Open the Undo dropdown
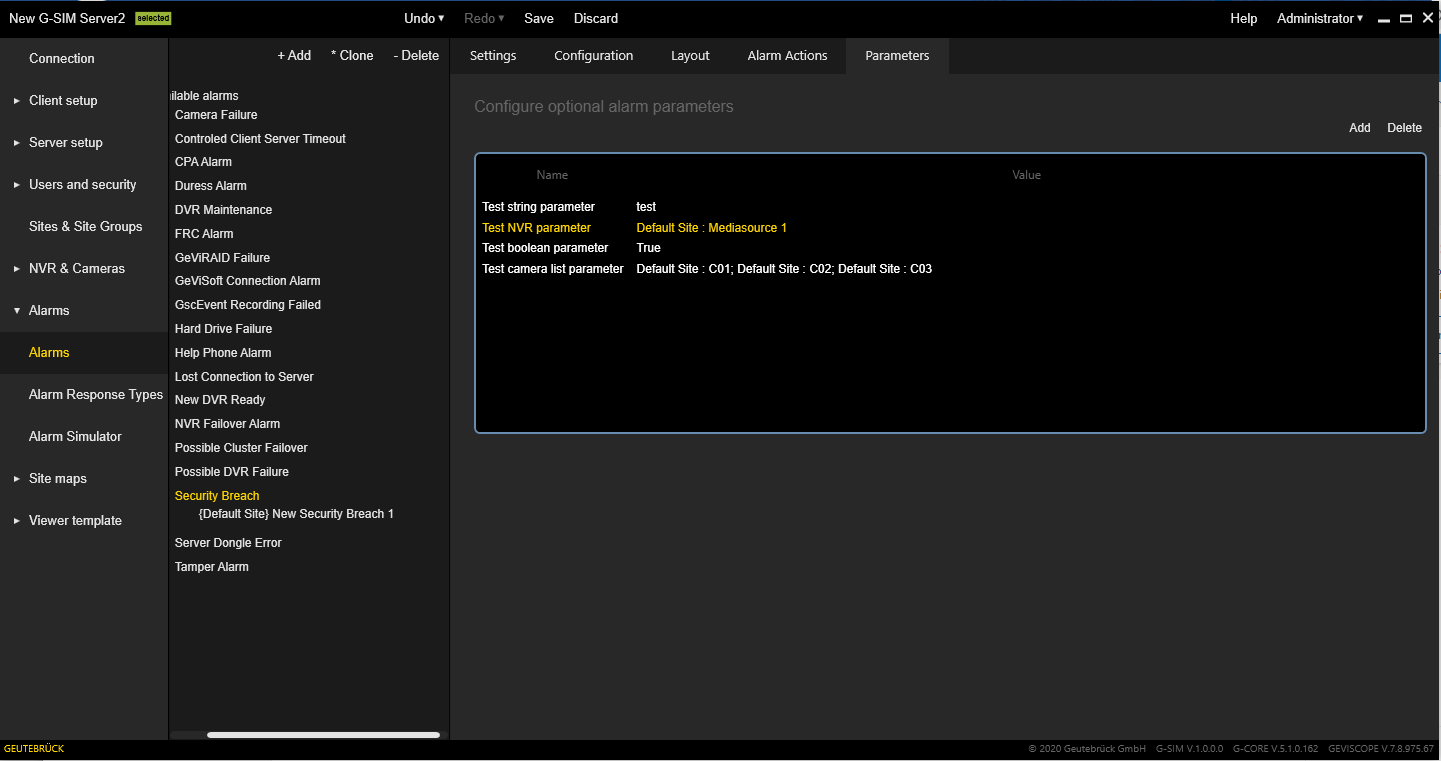 tap(424, 18)
